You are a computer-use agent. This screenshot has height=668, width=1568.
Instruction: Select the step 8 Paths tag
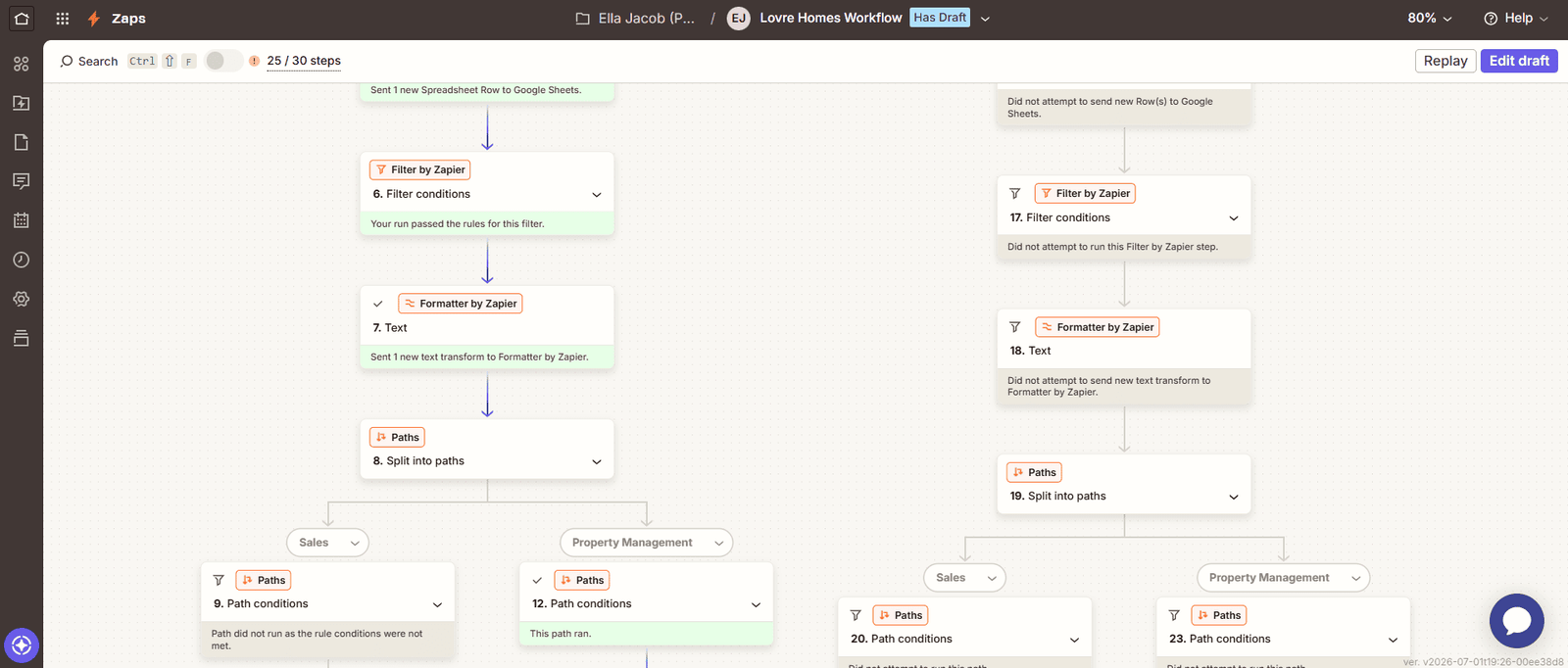397,437
